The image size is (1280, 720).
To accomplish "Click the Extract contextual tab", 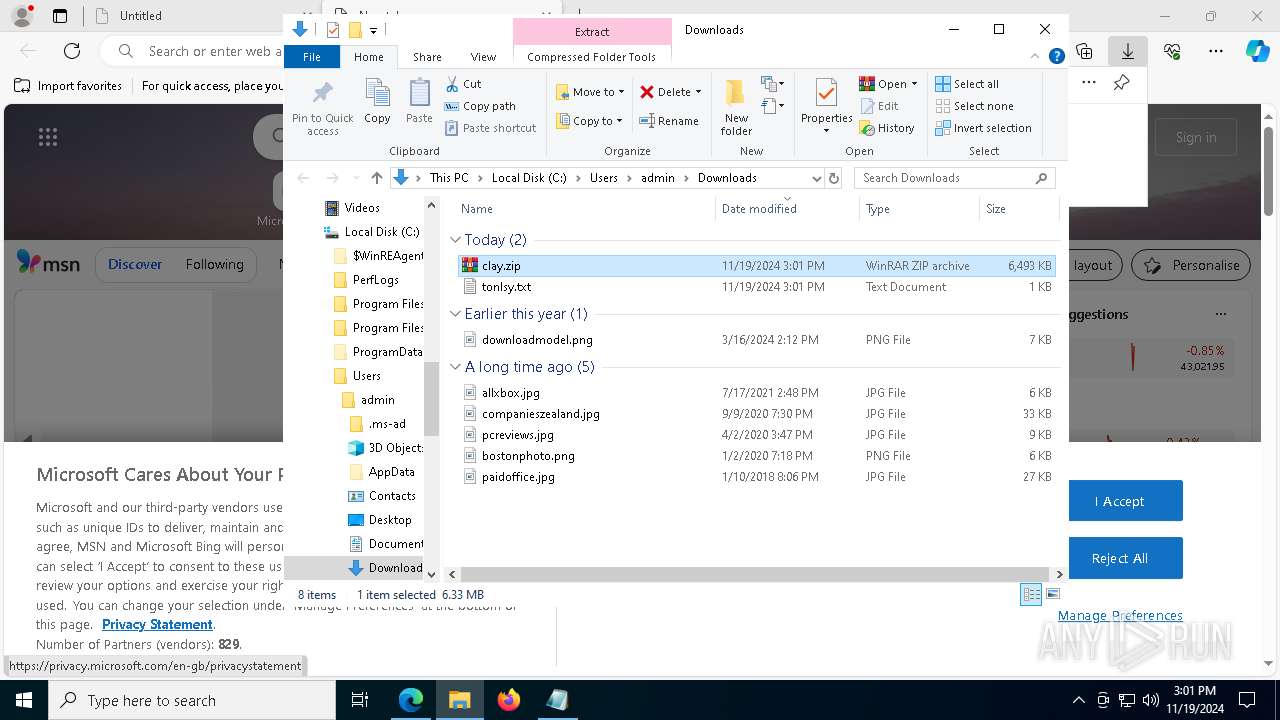I will (x=592, y=32).
